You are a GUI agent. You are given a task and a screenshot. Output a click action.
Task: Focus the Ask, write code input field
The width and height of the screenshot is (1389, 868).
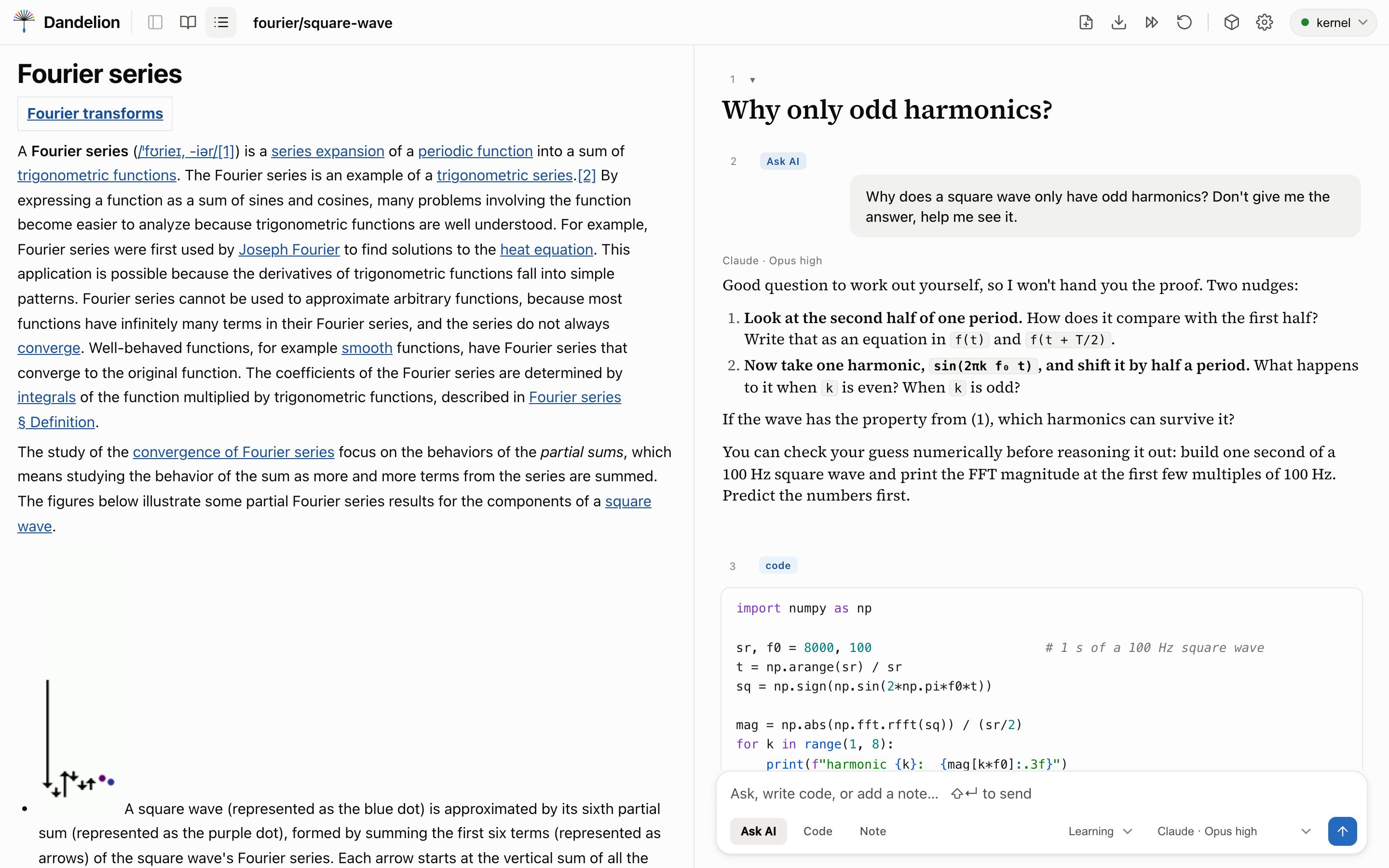pos(1041,793)
